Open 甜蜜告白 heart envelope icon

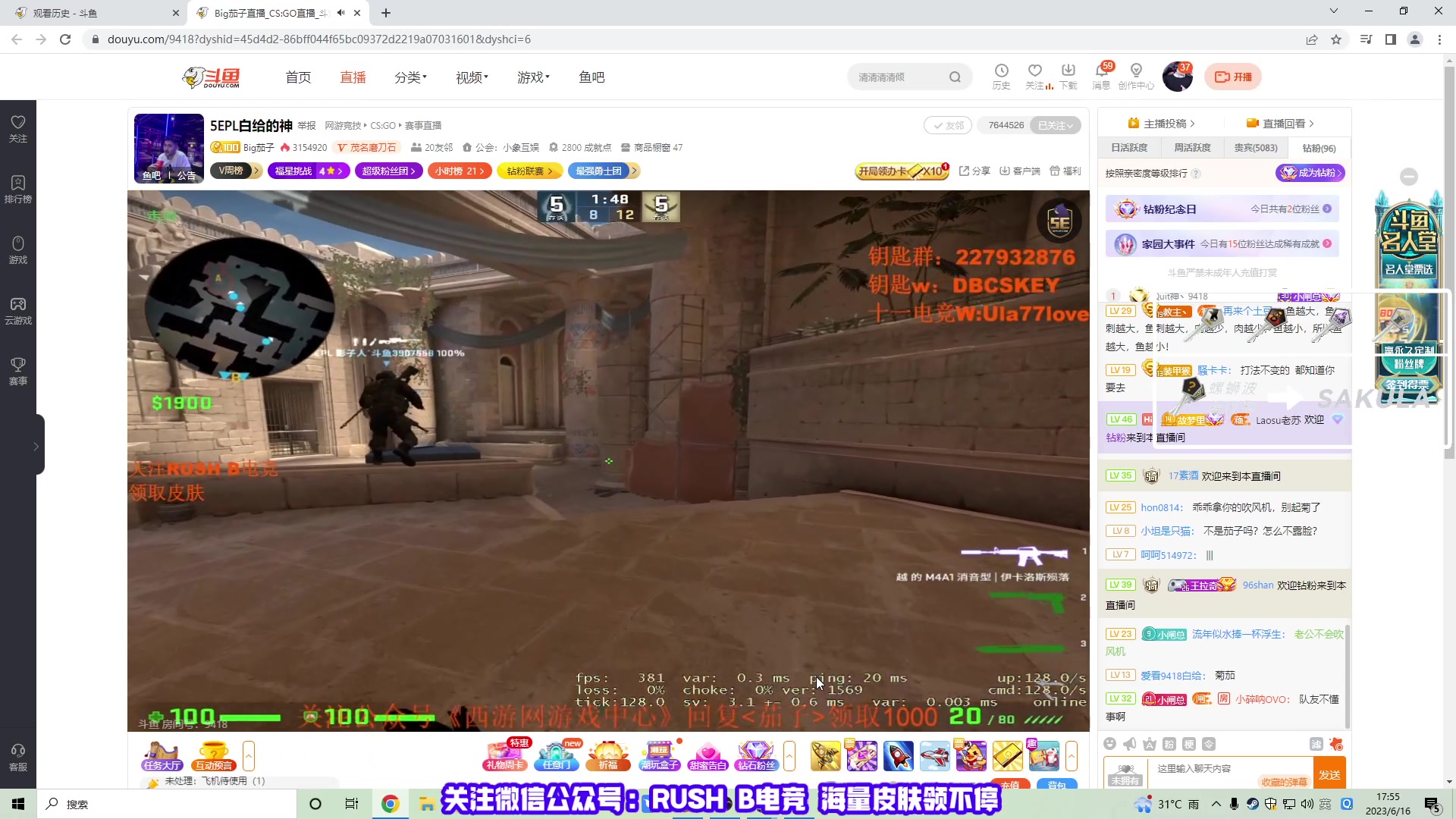click(x=708, y=756)
